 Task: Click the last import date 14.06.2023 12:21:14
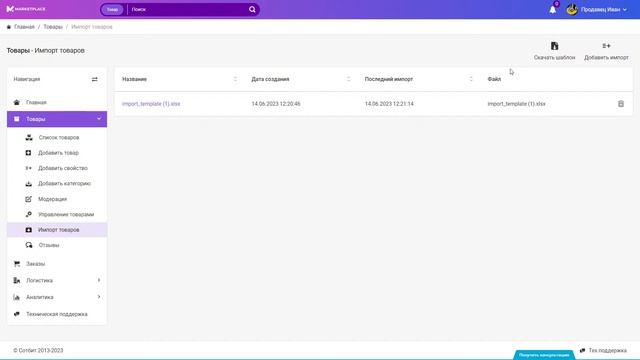point(389,104)
